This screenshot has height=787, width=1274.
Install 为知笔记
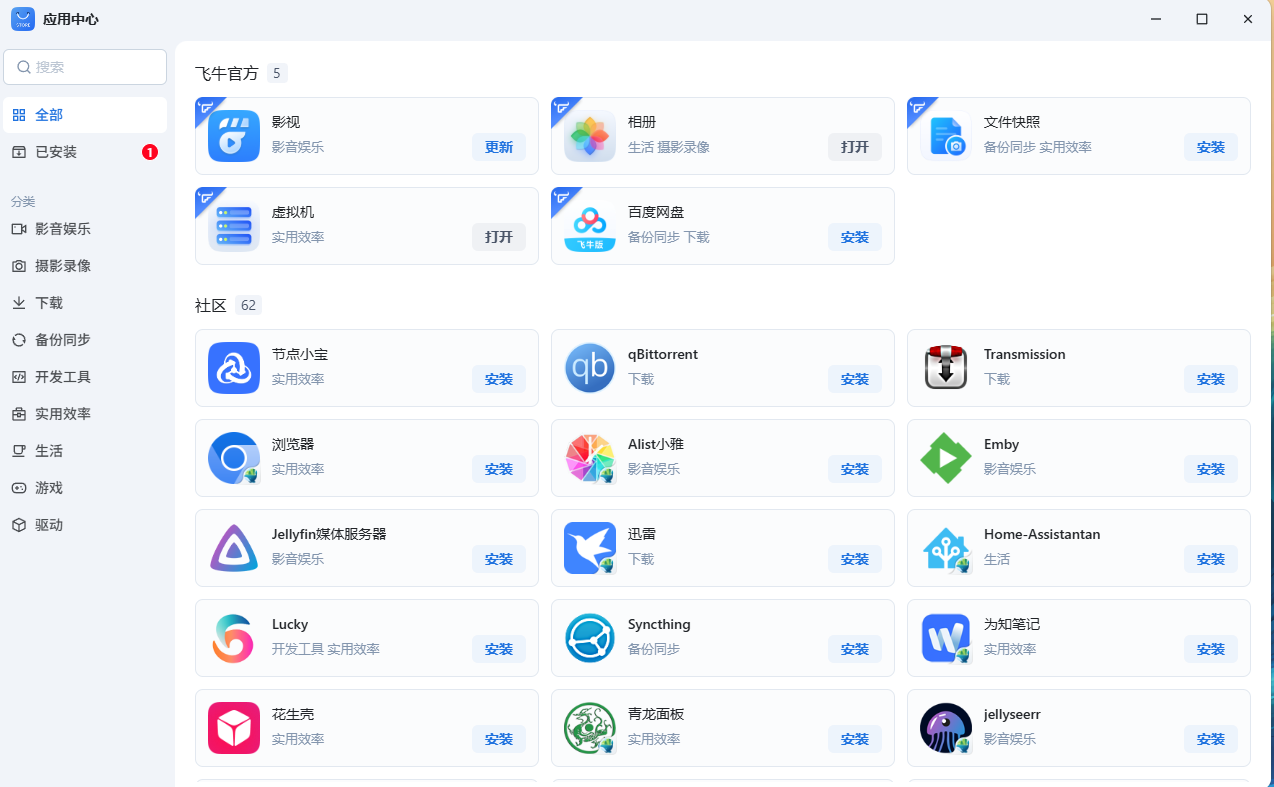1211,649
